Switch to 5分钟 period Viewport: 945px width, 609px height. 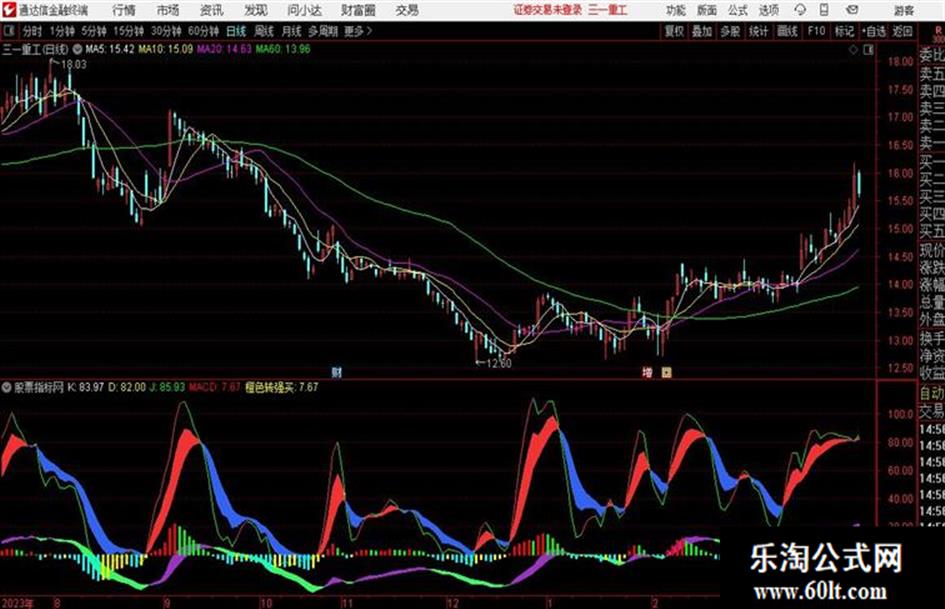tap(93, 31)
